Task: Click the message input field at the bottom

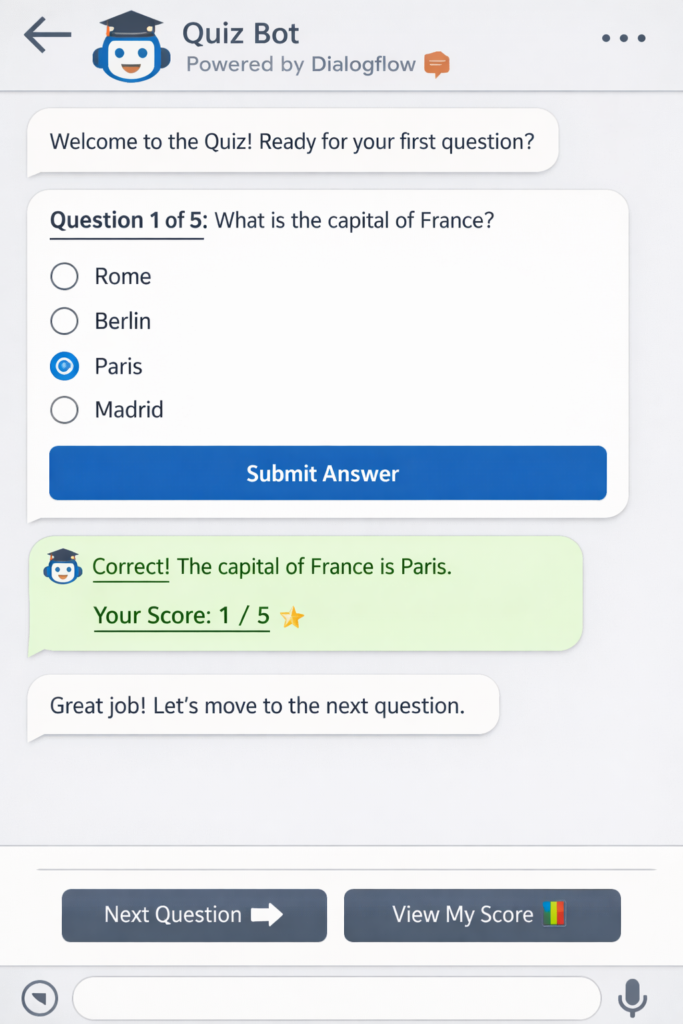Action: tap(335, 997)
